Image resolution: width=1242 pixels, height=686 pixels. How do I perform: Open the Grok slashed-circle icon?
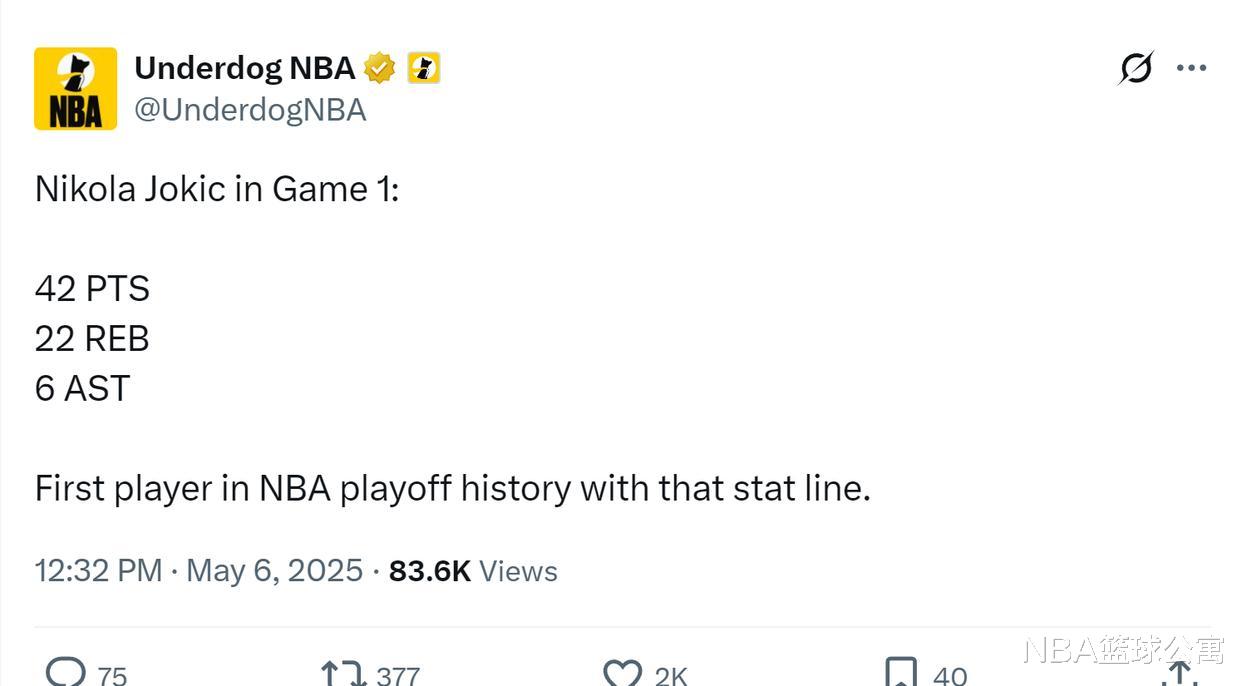click(1136, 68)
